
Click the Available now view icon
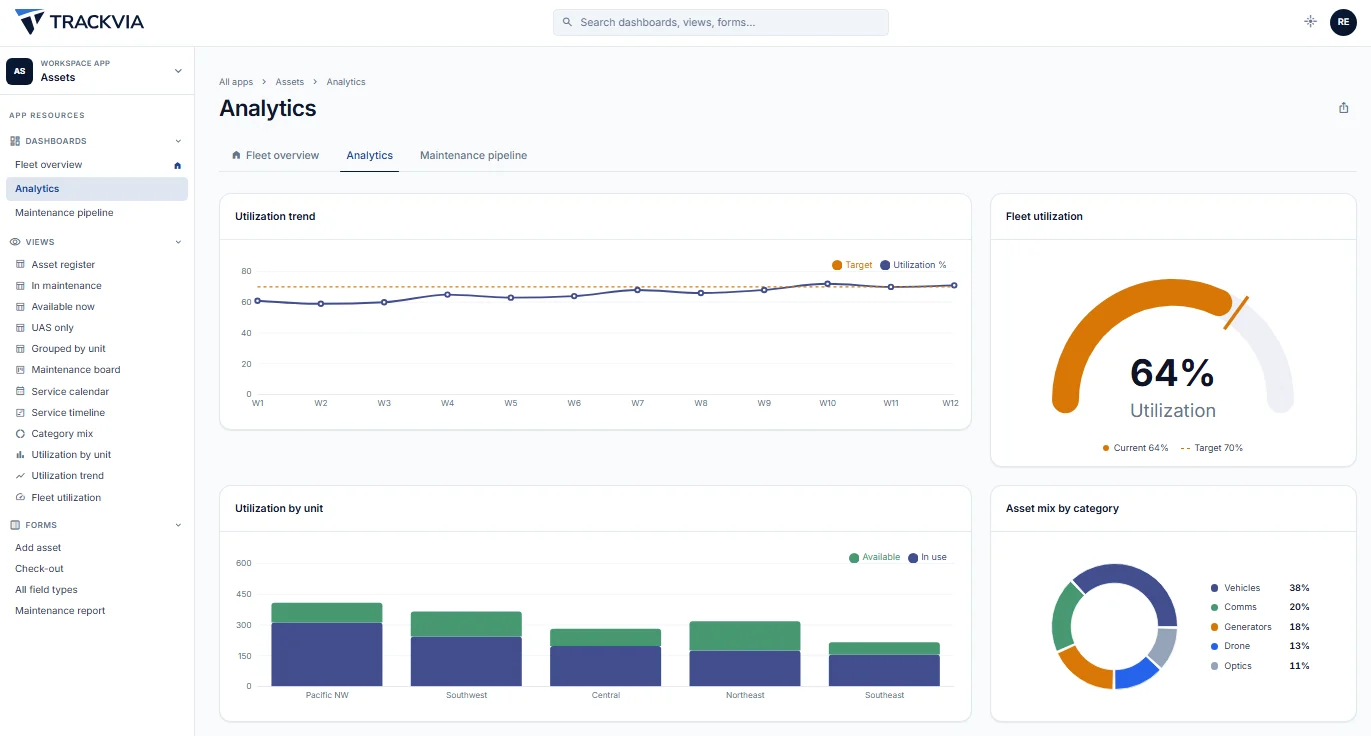coord(20,307)
